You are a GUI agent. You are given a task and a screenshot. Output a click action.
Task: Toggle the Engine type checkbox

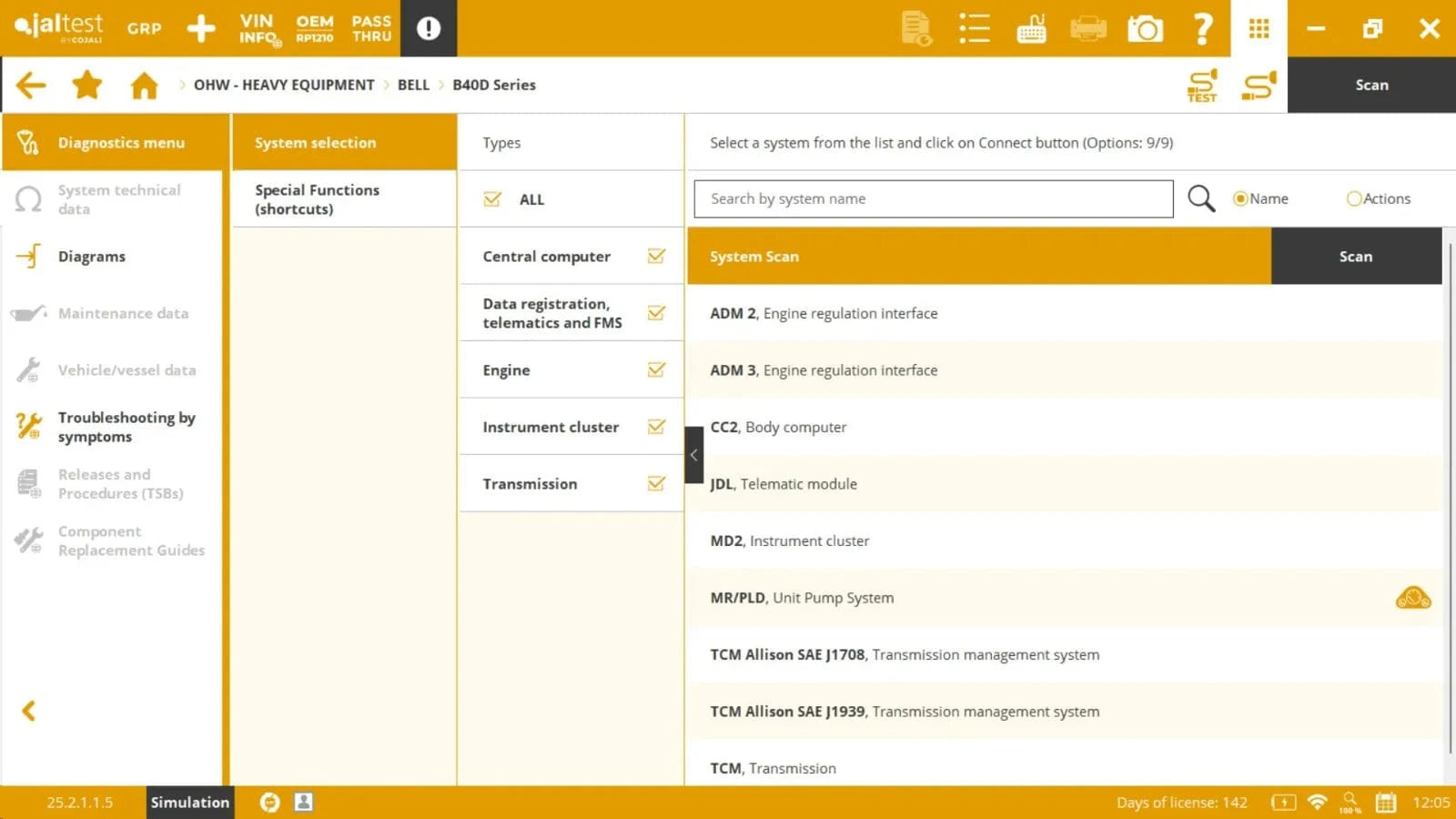point(656,369)
